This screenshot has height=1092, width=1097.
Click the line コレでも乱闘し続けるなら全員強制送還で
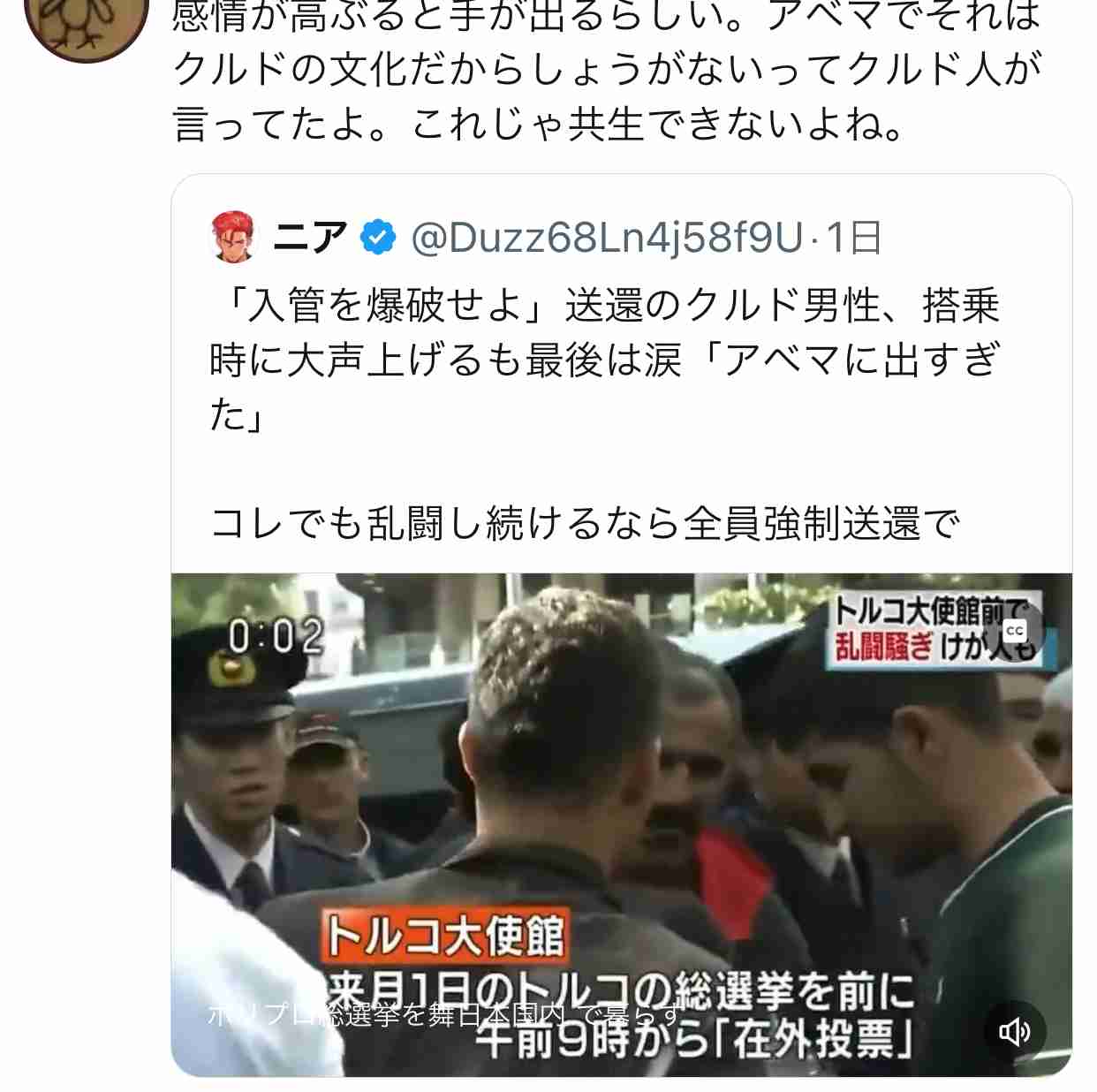click(585, 523)
